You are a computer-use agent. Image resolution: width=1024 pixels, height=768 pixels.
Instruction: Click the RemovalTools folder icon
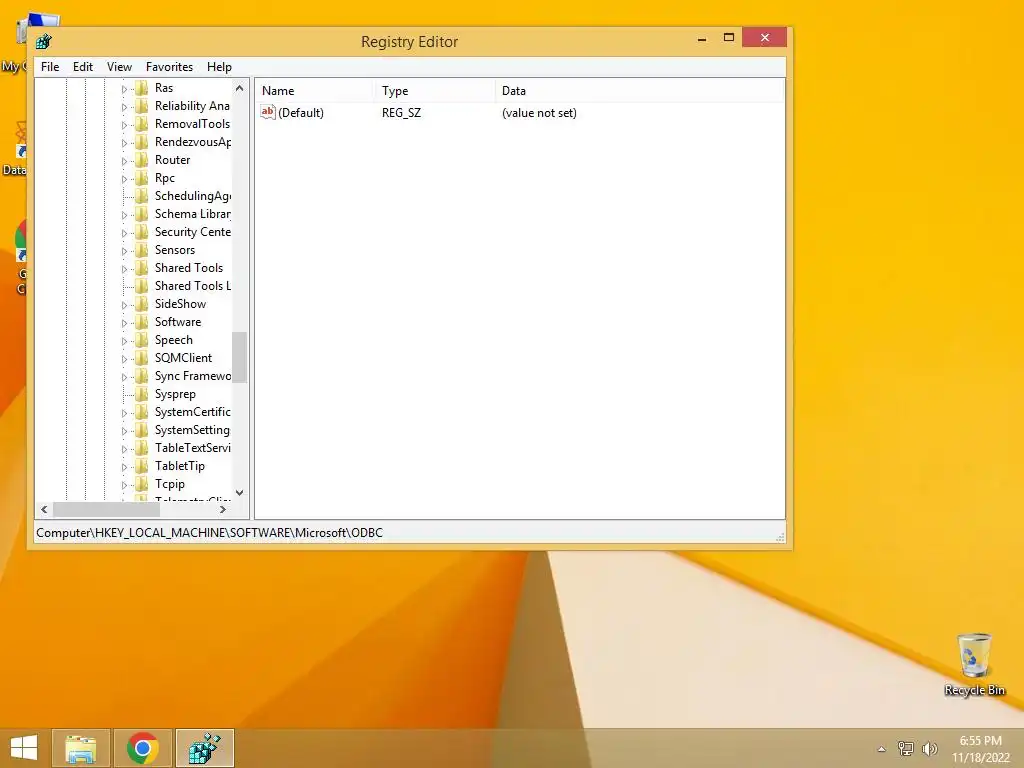(142, 124)
